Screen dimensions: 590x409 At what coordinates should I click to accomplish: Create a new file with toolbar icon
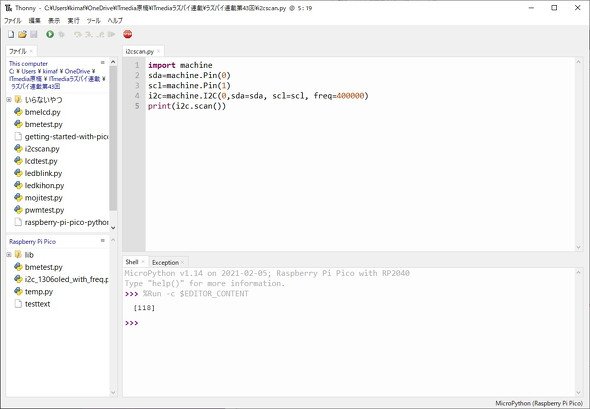click(x=11, y=35)
